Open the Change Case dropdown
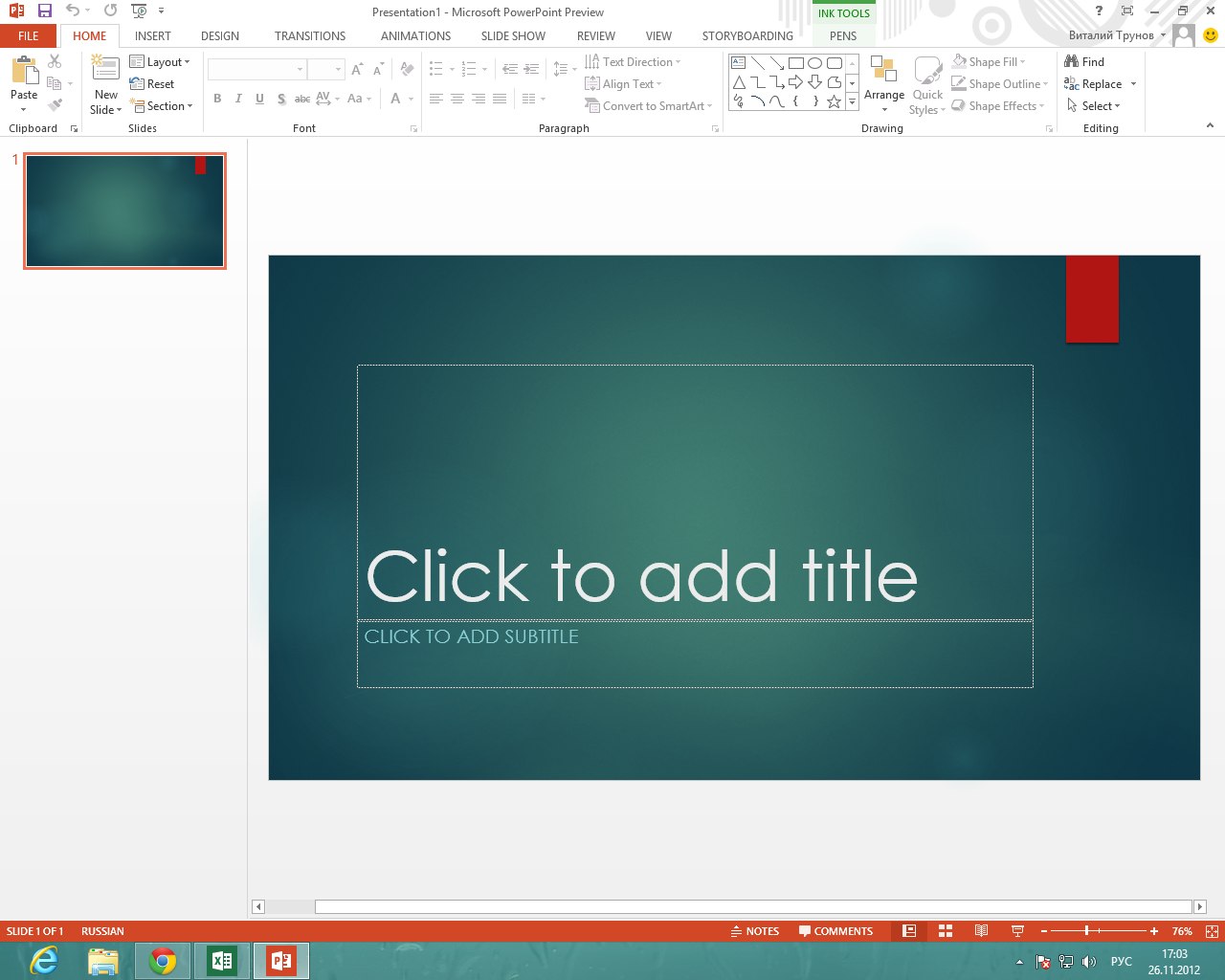Image resolution: width=1225 pixels, height=980 pixels. click(x=359, y=99)
